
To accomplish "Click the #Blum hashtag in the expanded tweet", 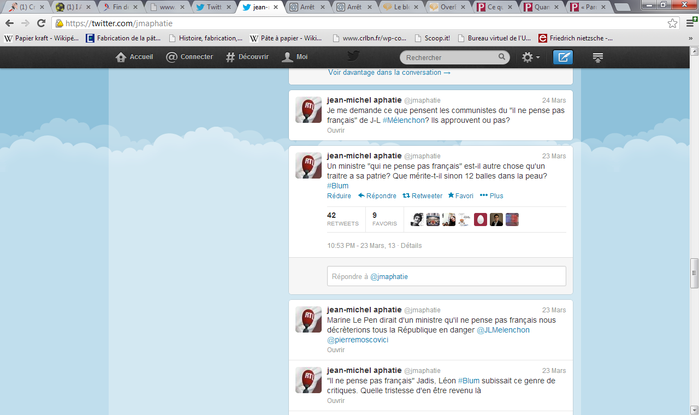I will (337, 186).
